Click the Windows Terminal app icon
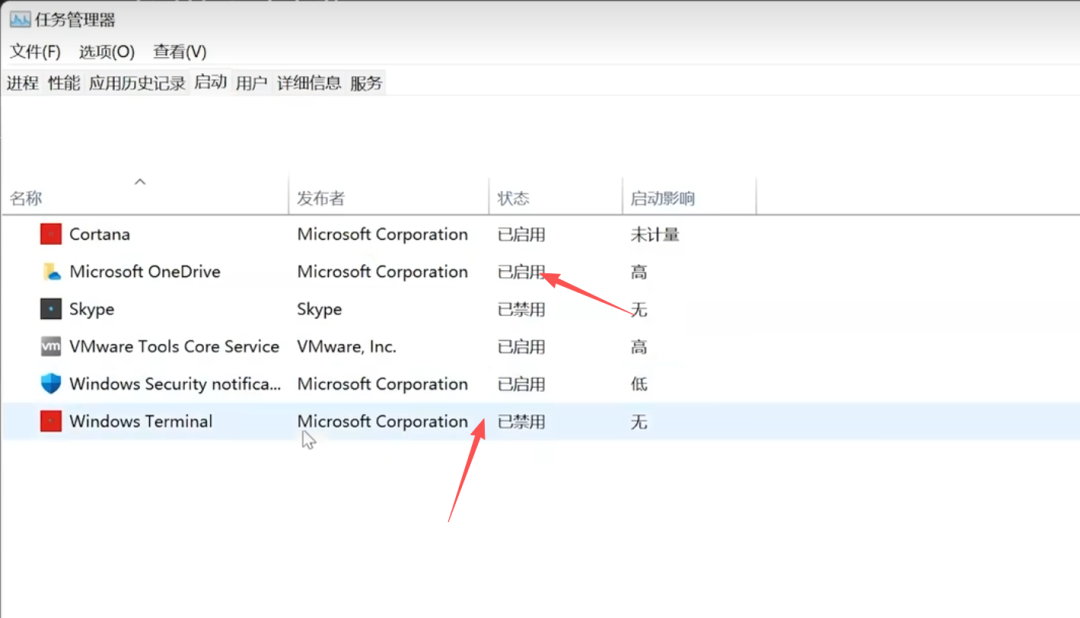This screenshot has width=1080, height=618. point(51,422)
